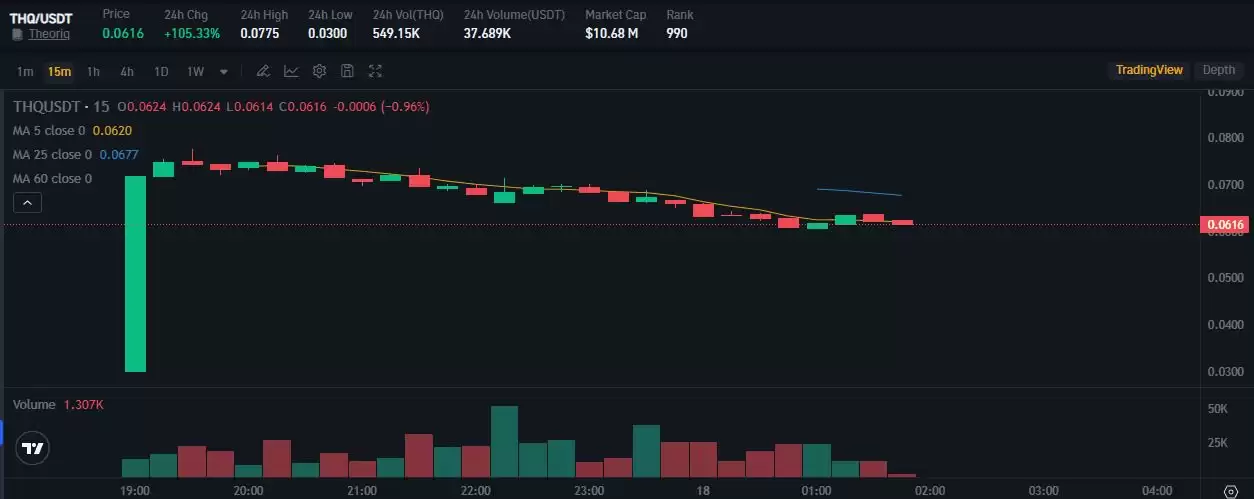
Task: Open chart settings gear icon
Action: (x=319, y=71)
